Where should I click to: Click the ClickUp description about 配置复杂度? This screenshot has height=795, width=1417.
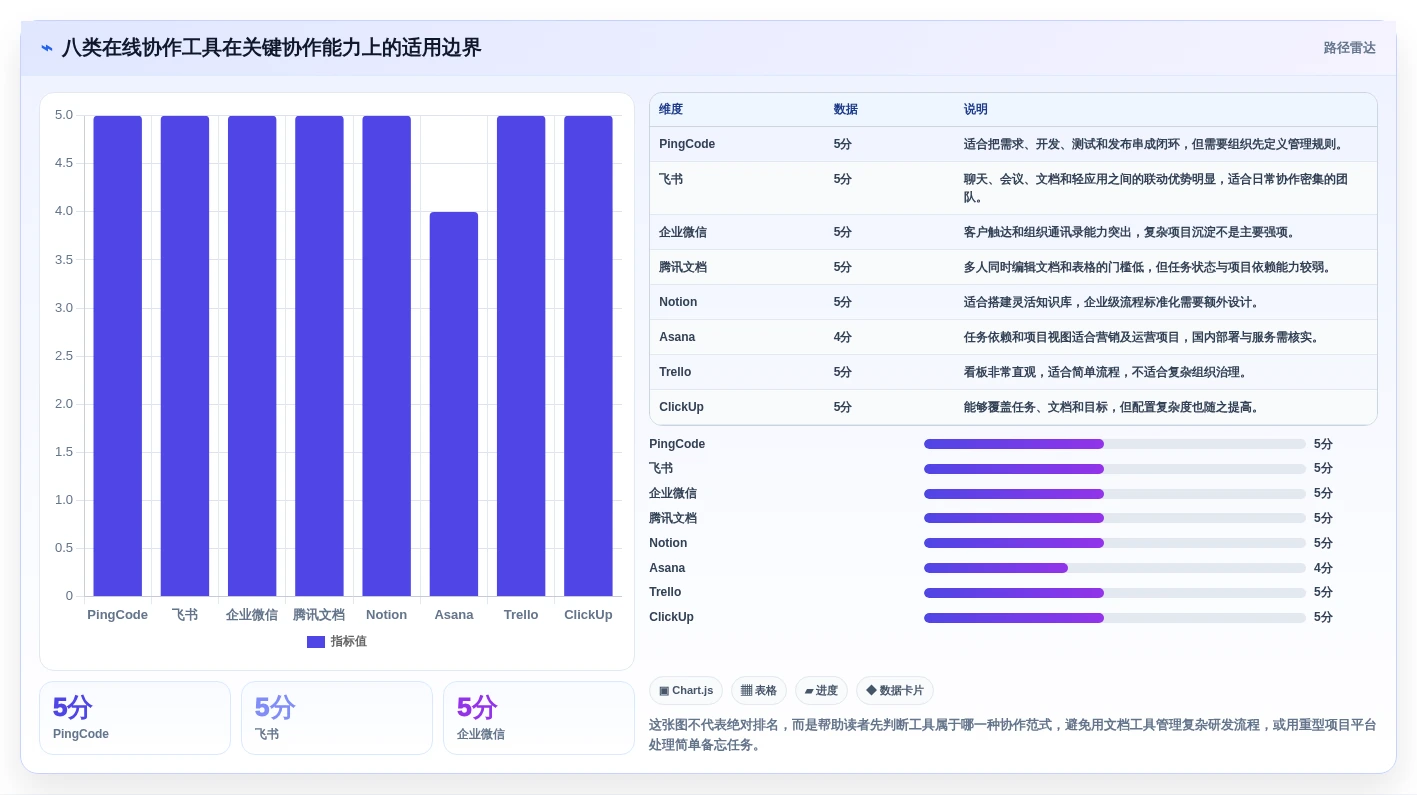click(1115, 407)
